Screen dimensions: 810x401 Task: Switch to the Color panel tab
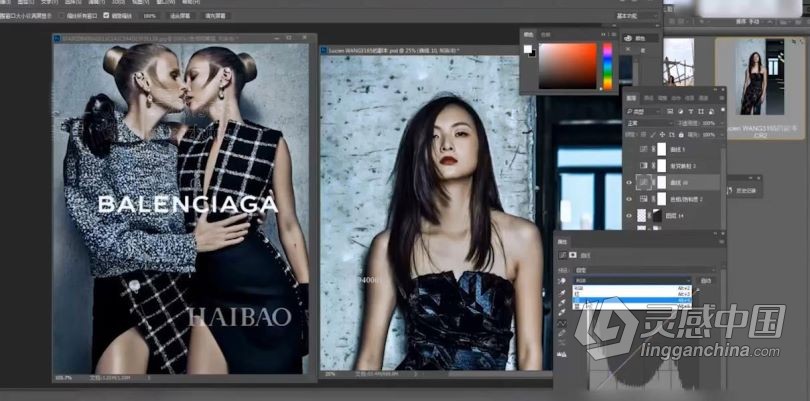tap(529, 34)
